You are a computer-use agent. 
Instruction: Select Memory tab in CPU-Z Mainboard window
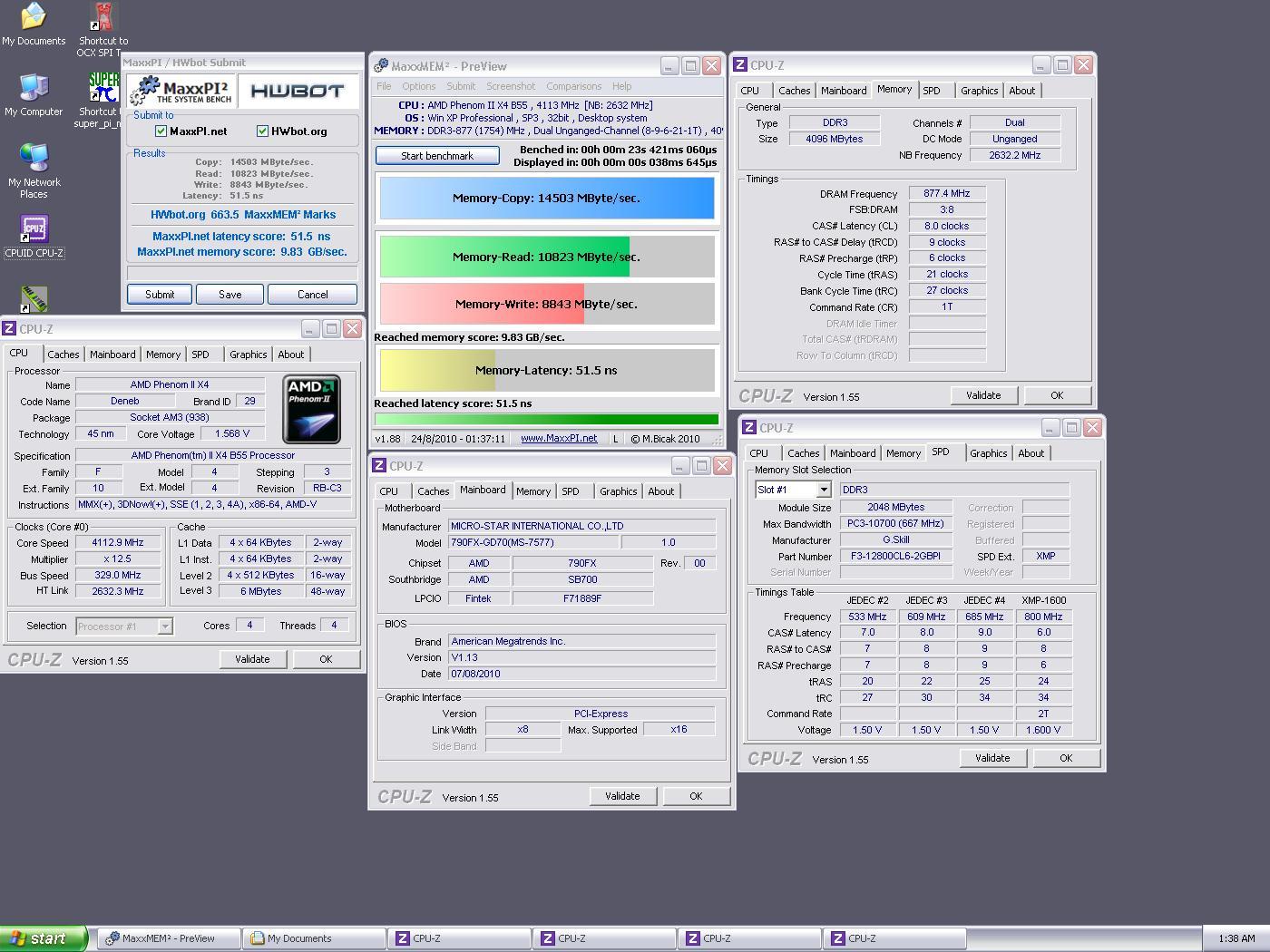tap(533, 491)
